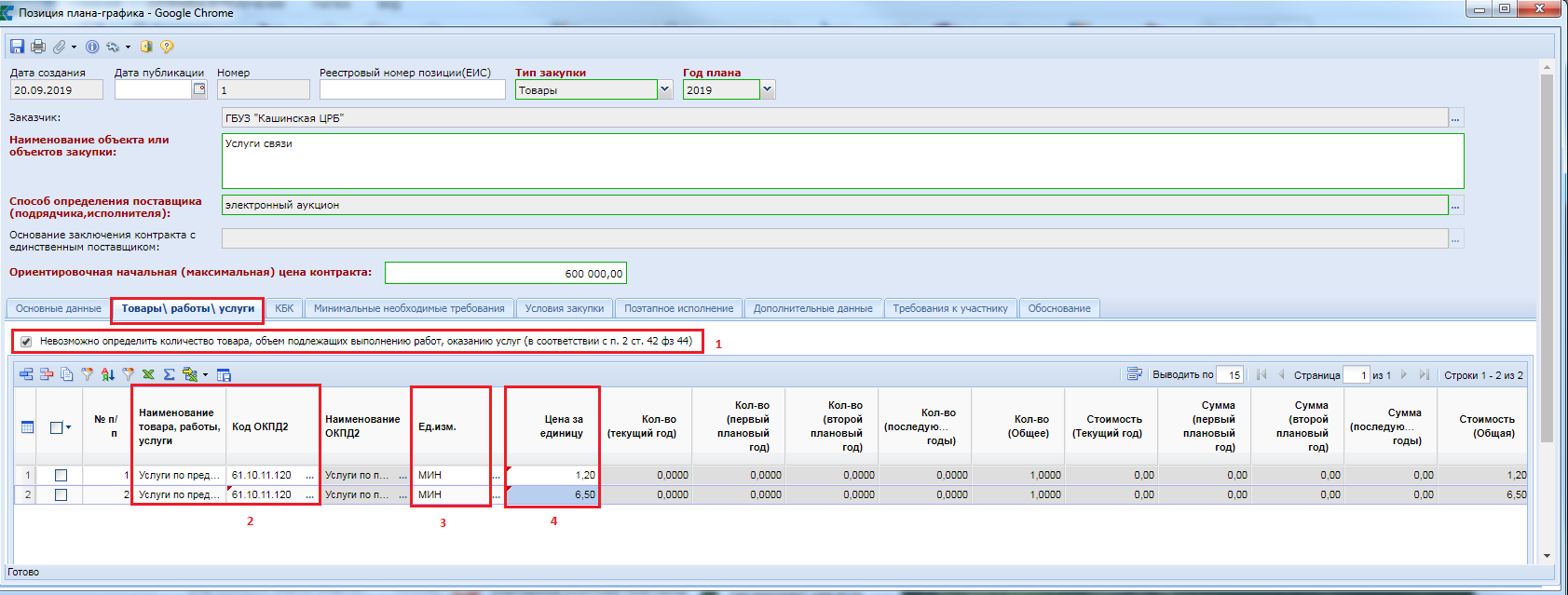Open the Тип закупки dropdown

[665, 90]
